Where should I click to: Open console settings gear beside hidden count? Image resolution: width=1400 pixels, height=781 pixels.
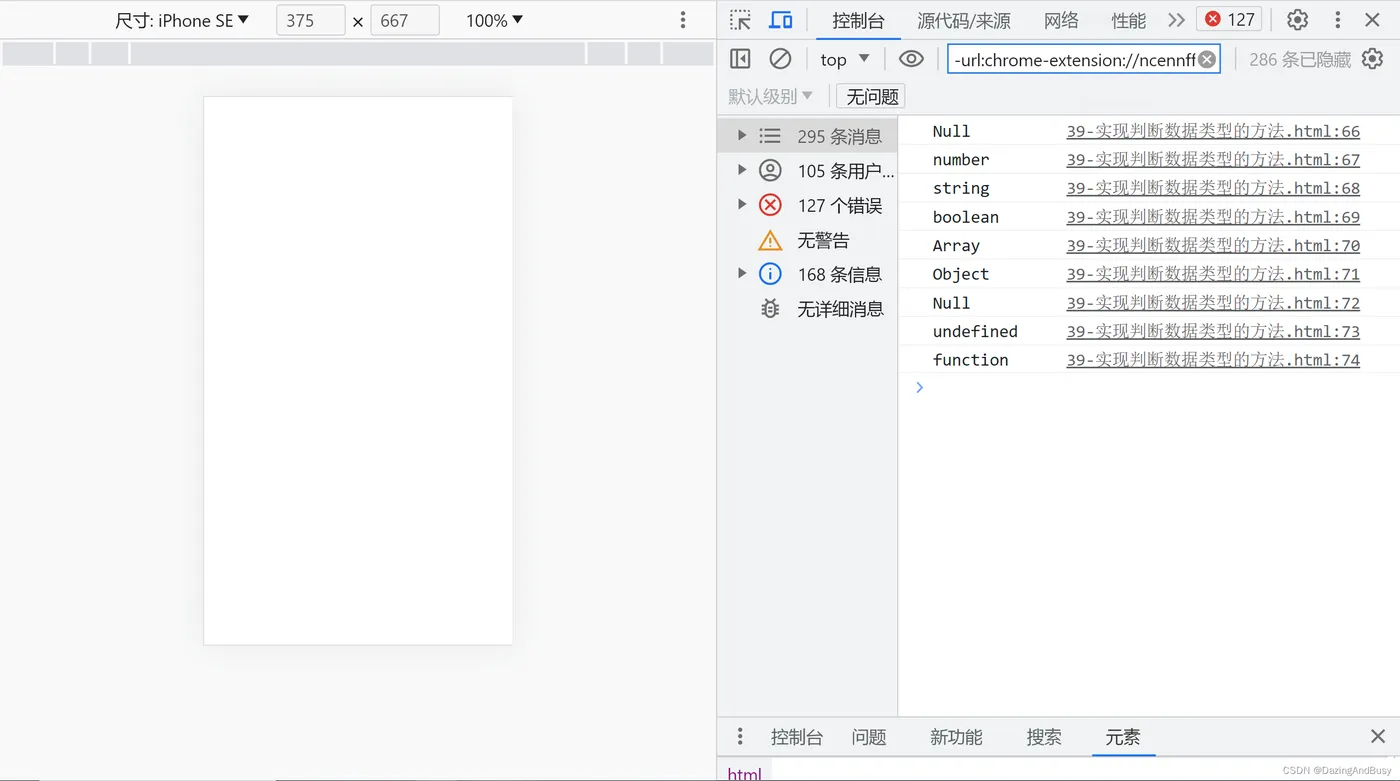pyautogui.click(x=1372, y=59)
